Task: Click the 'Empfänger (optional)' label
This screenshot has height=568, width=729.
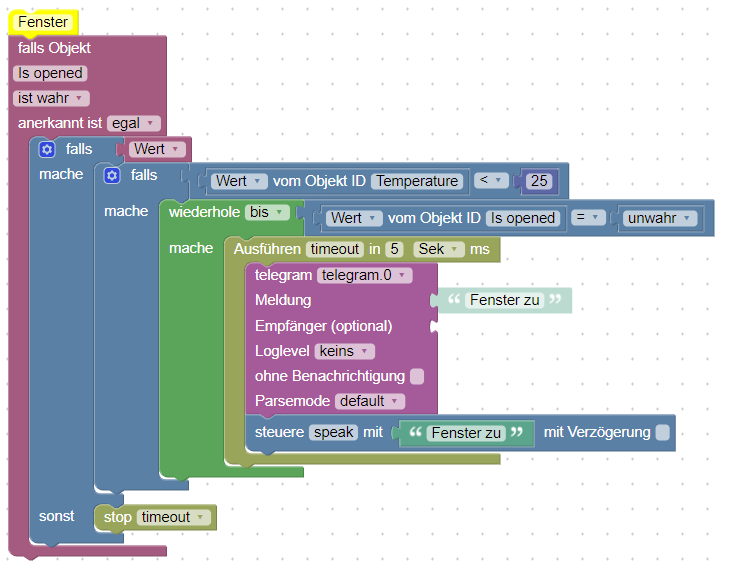Action: click(x=324, y=326)
